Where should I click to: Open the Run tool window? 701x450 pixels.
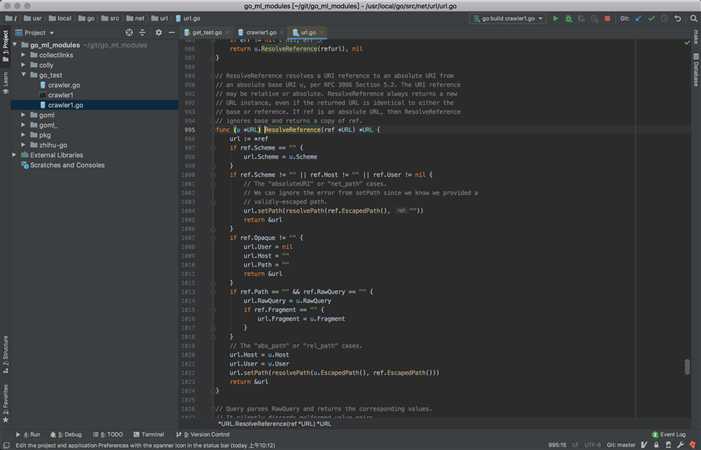pos(28,434)
